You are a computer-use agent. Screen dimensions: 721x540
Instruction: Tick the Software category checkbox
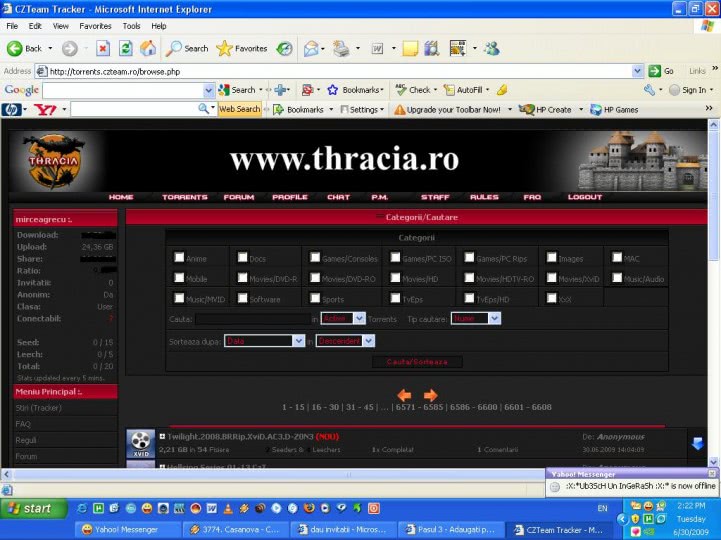(243, 298)
